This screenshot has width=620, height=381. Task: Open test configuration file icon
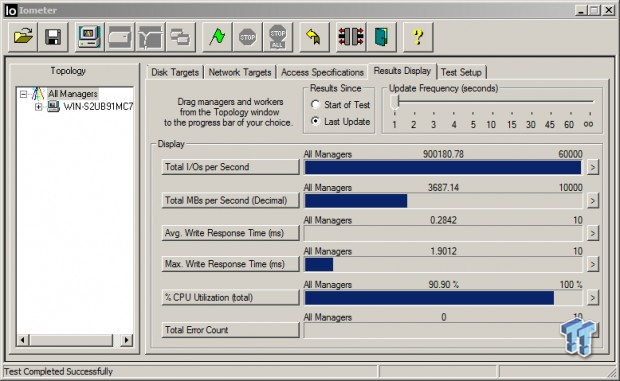click(x=23, y=37)
